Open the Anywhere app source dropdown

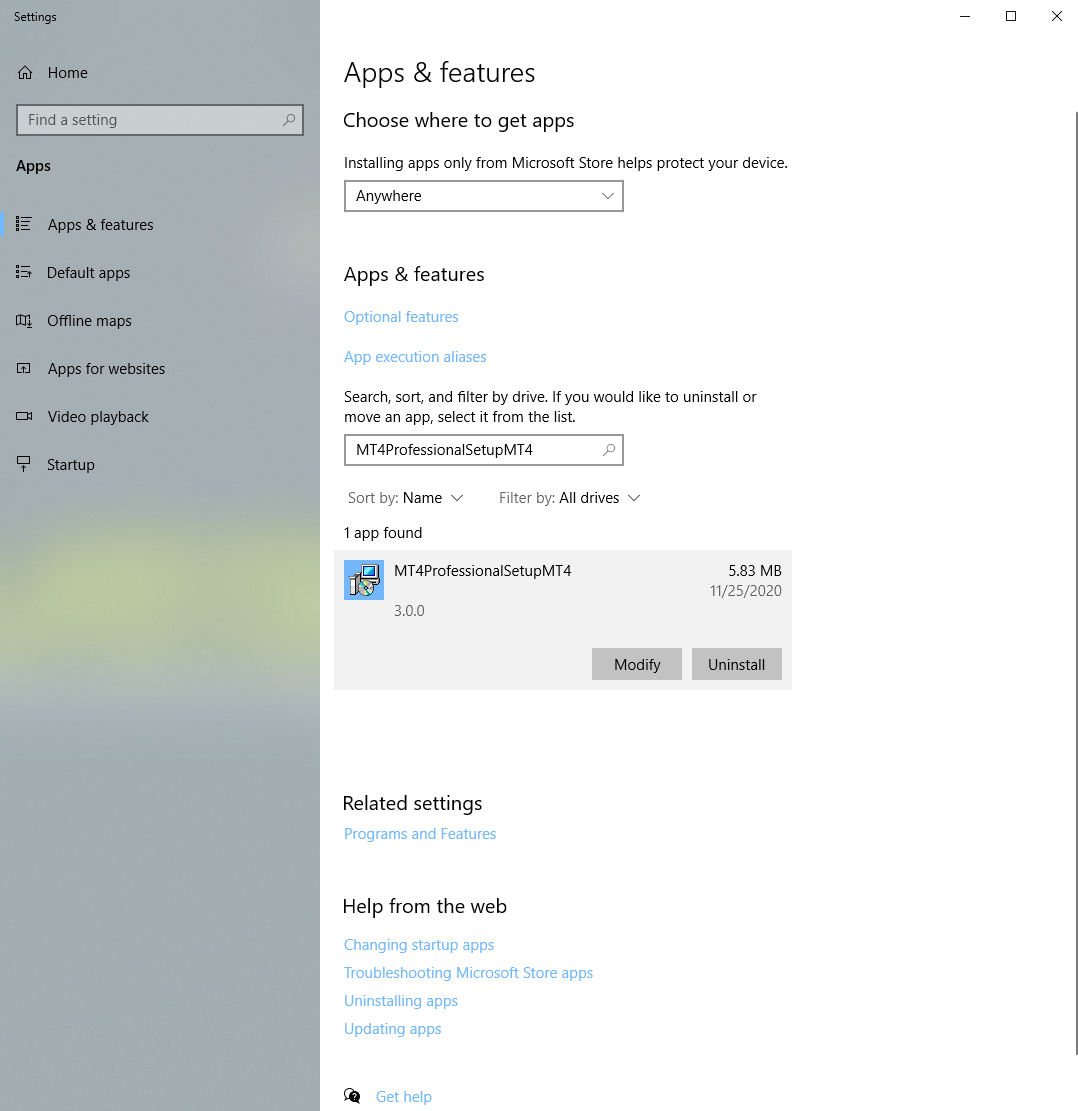click(x=483, y=196)
